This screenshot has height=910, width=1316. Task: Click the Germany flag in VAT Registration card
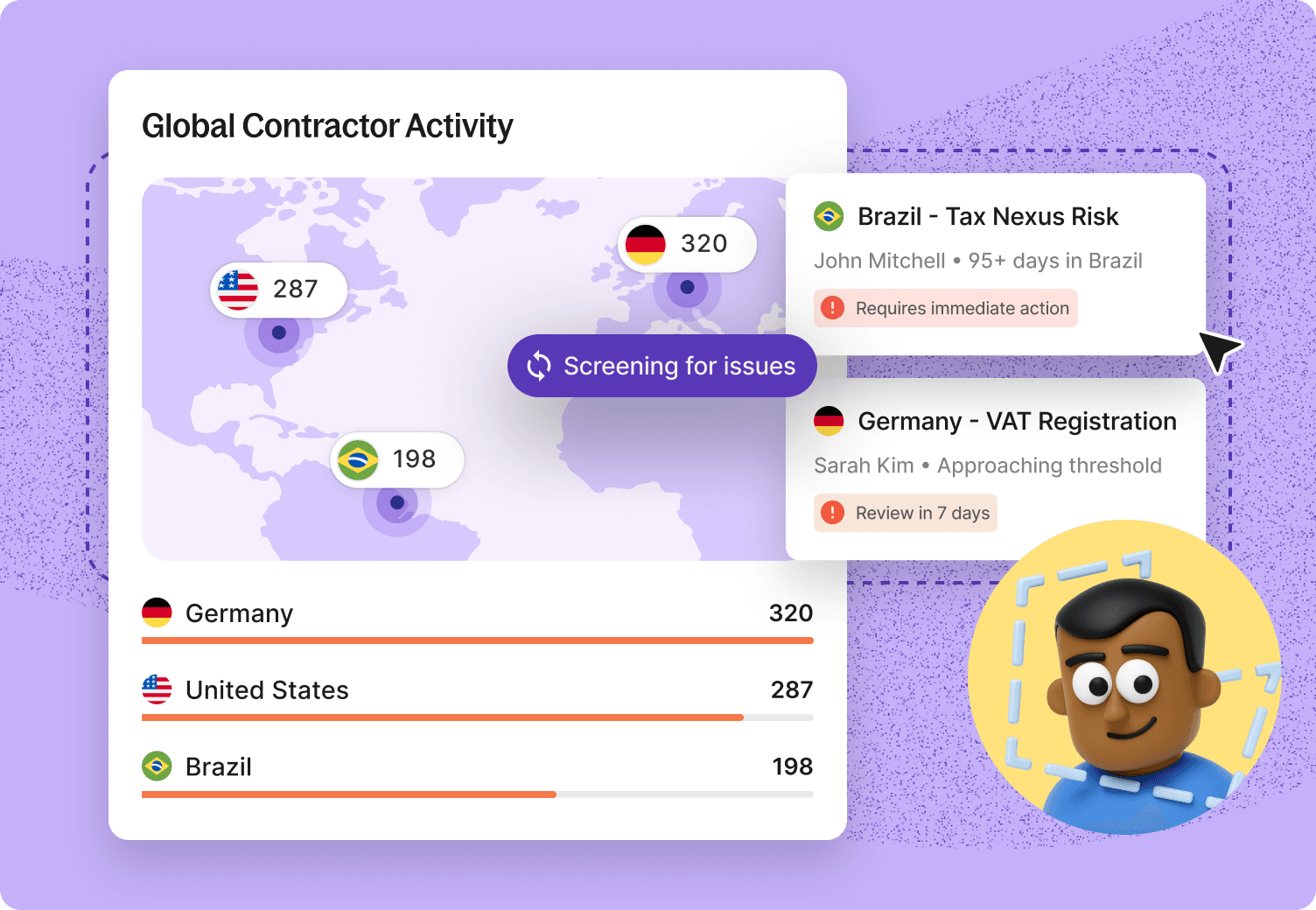pyautogui.click(x=829, y=421)
